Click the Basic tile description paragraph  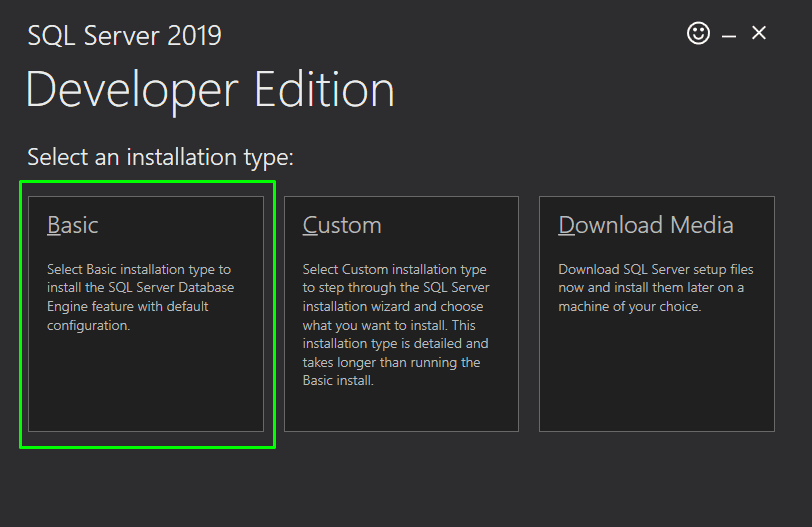pyautogui.click(x=140, y=297)
